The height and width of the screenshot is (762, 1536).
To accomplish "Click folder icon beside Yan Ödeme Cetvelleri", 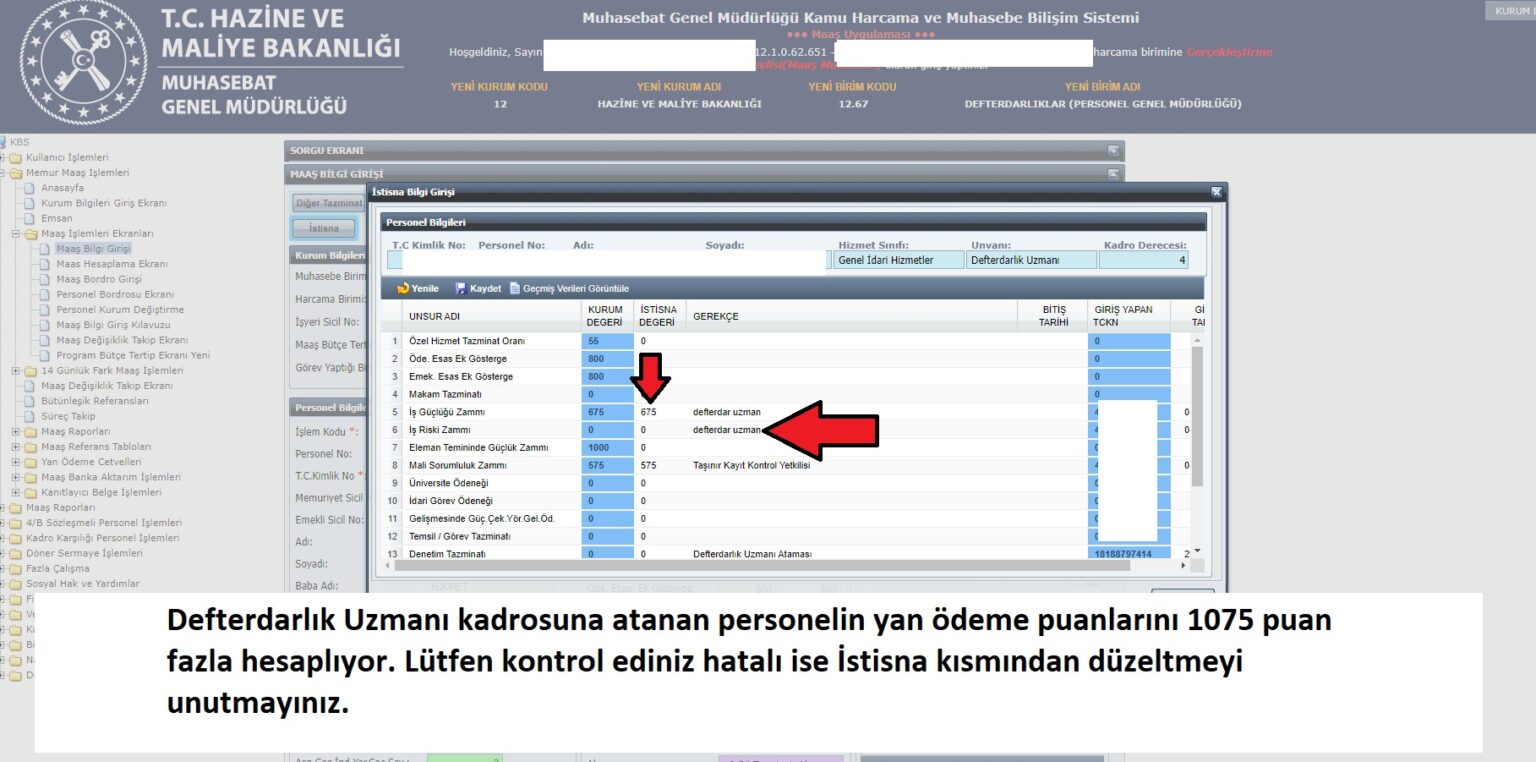I will 31,462.
